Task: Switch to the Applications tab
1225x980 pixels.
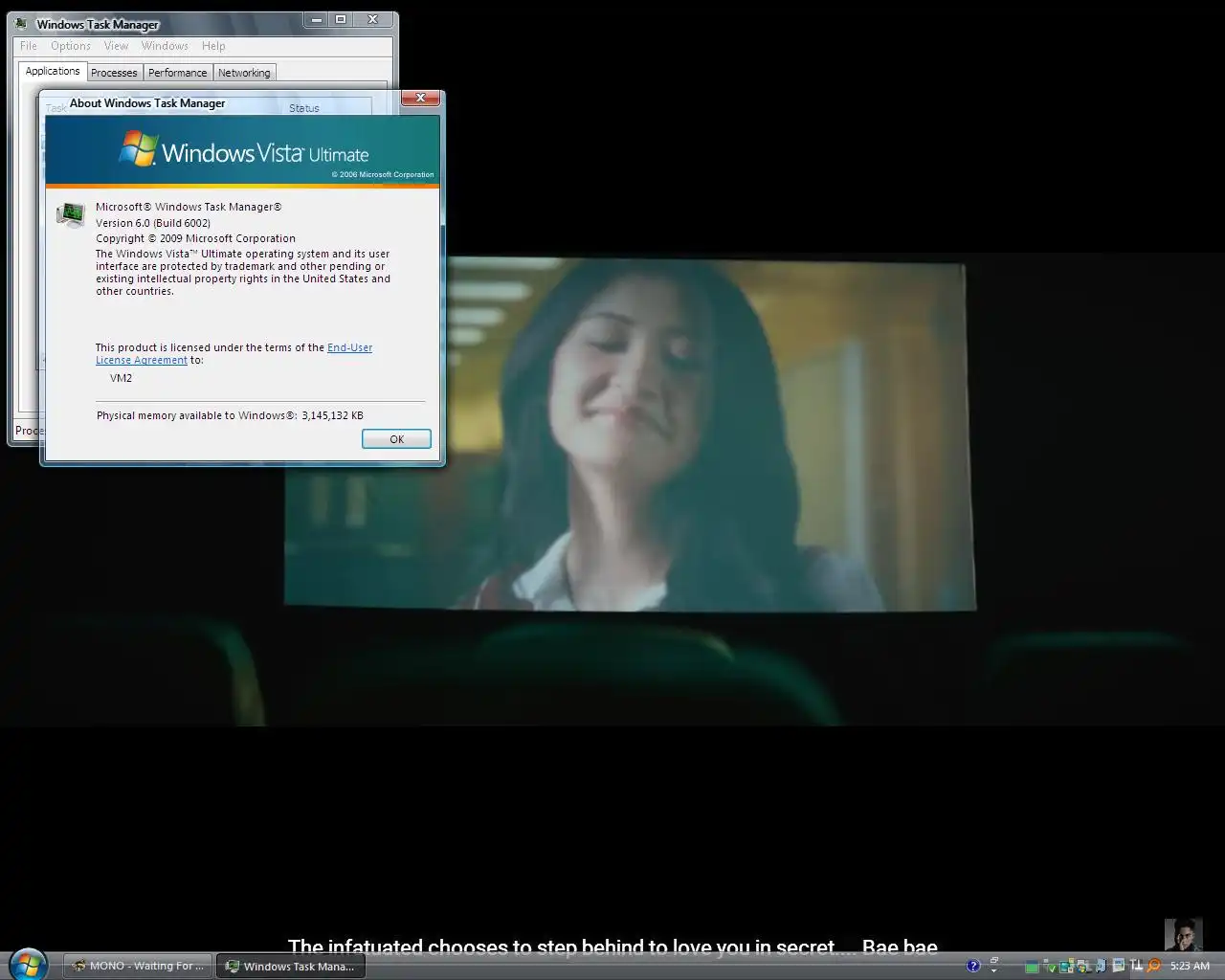Action: point(53,71)
